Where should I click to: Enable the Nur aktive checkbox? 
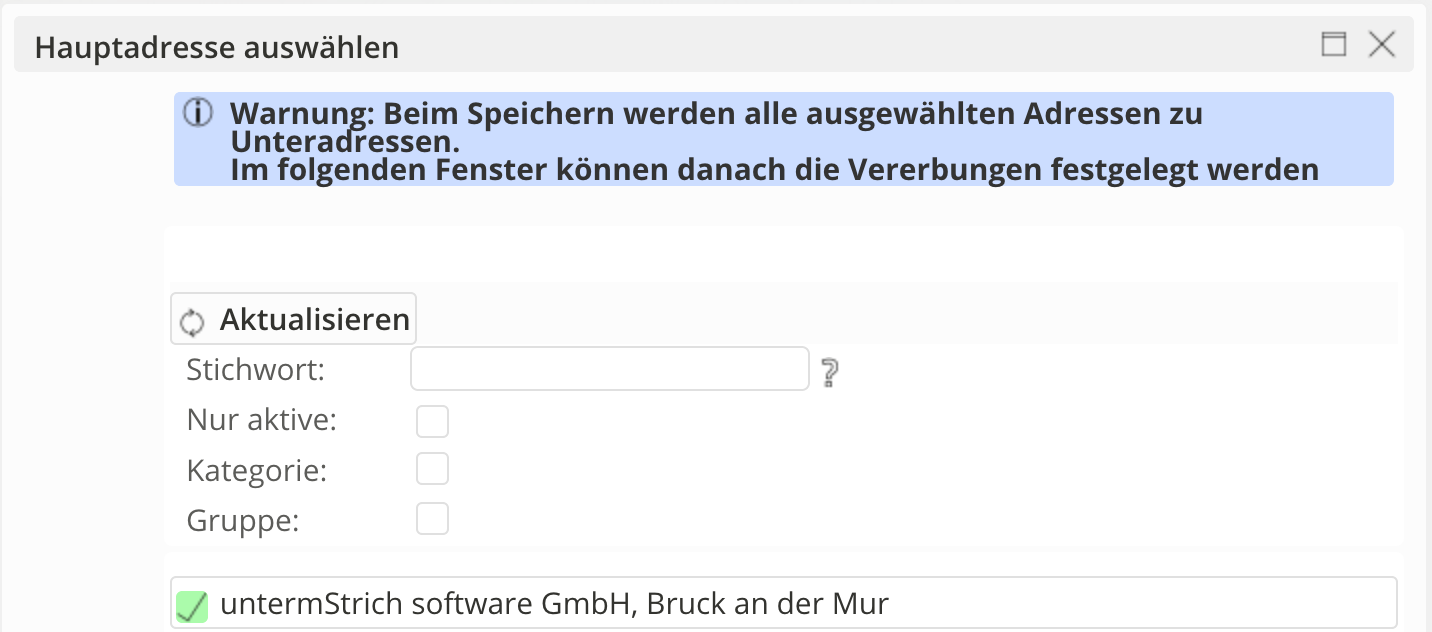click(x=433, y=422)
